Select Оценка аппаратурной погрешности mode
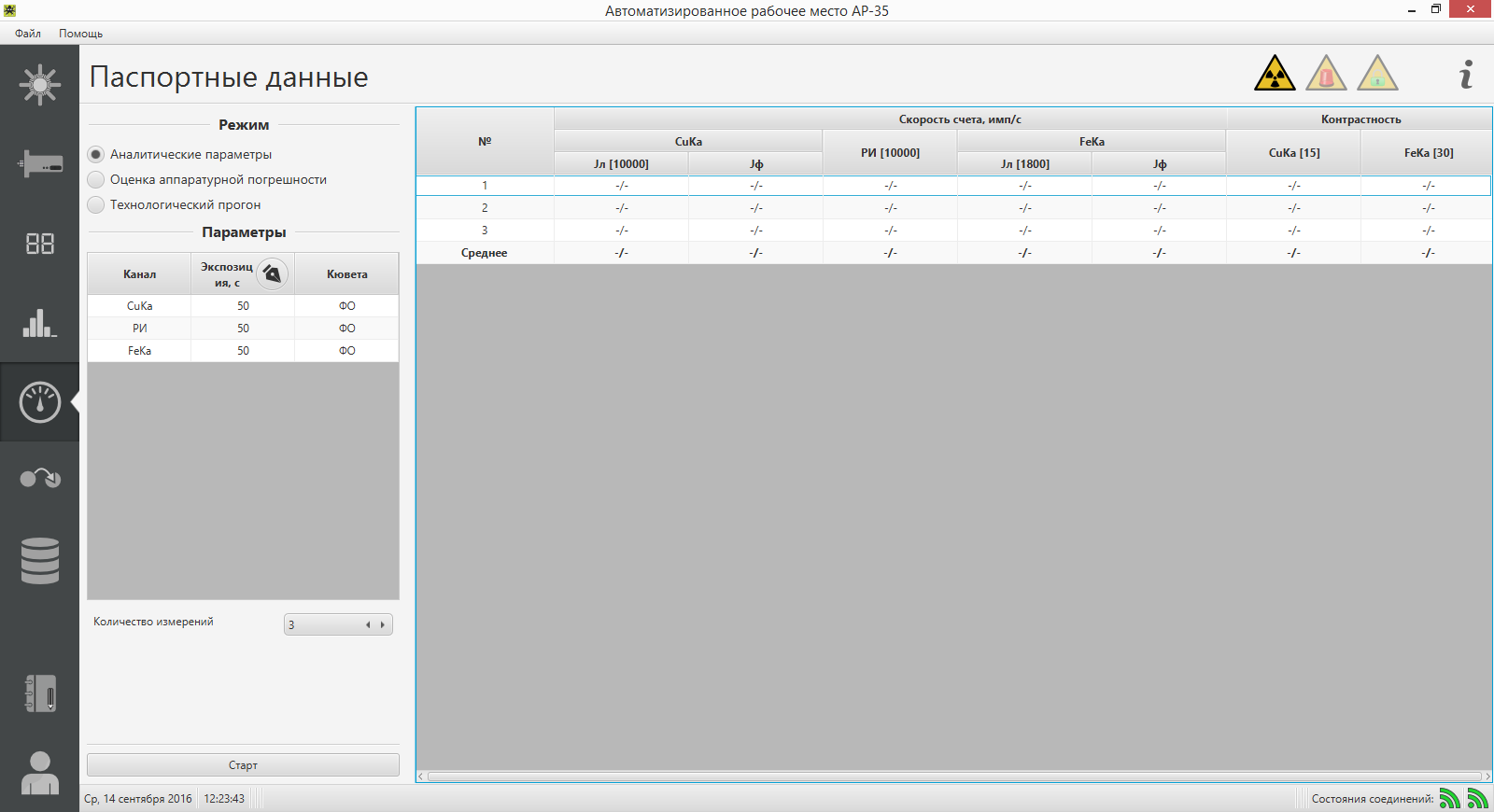1494x812 pixels. point(96,179)
